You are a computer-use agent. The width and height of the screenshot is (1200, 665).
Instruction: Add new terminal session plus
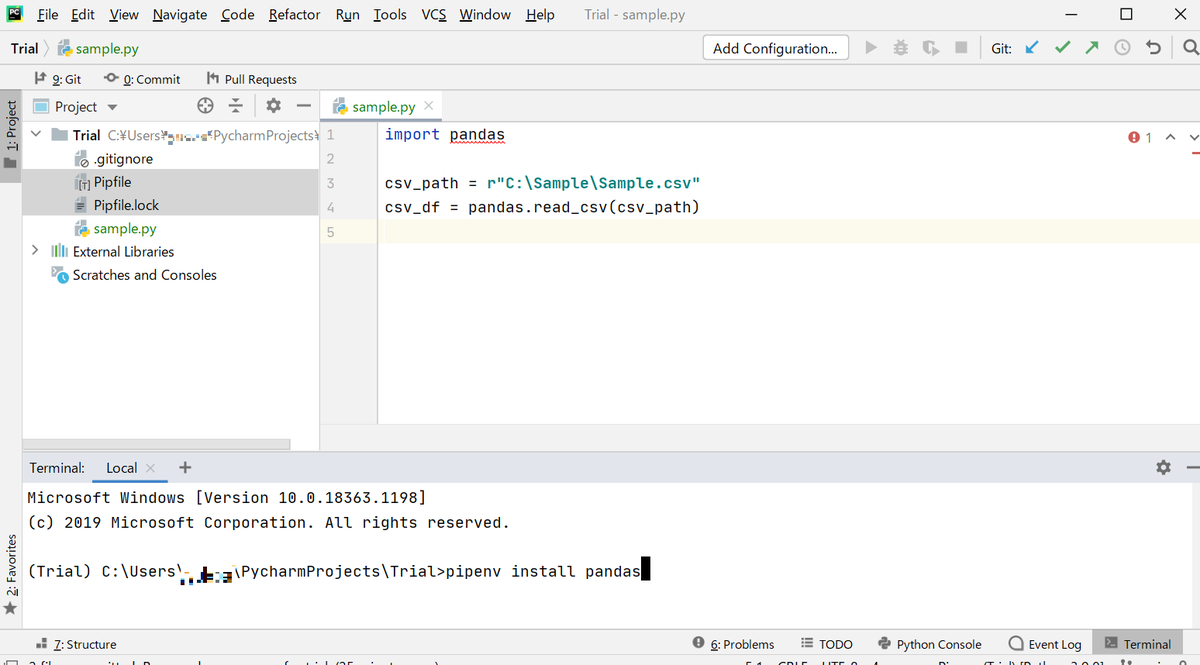click(185, 467)
